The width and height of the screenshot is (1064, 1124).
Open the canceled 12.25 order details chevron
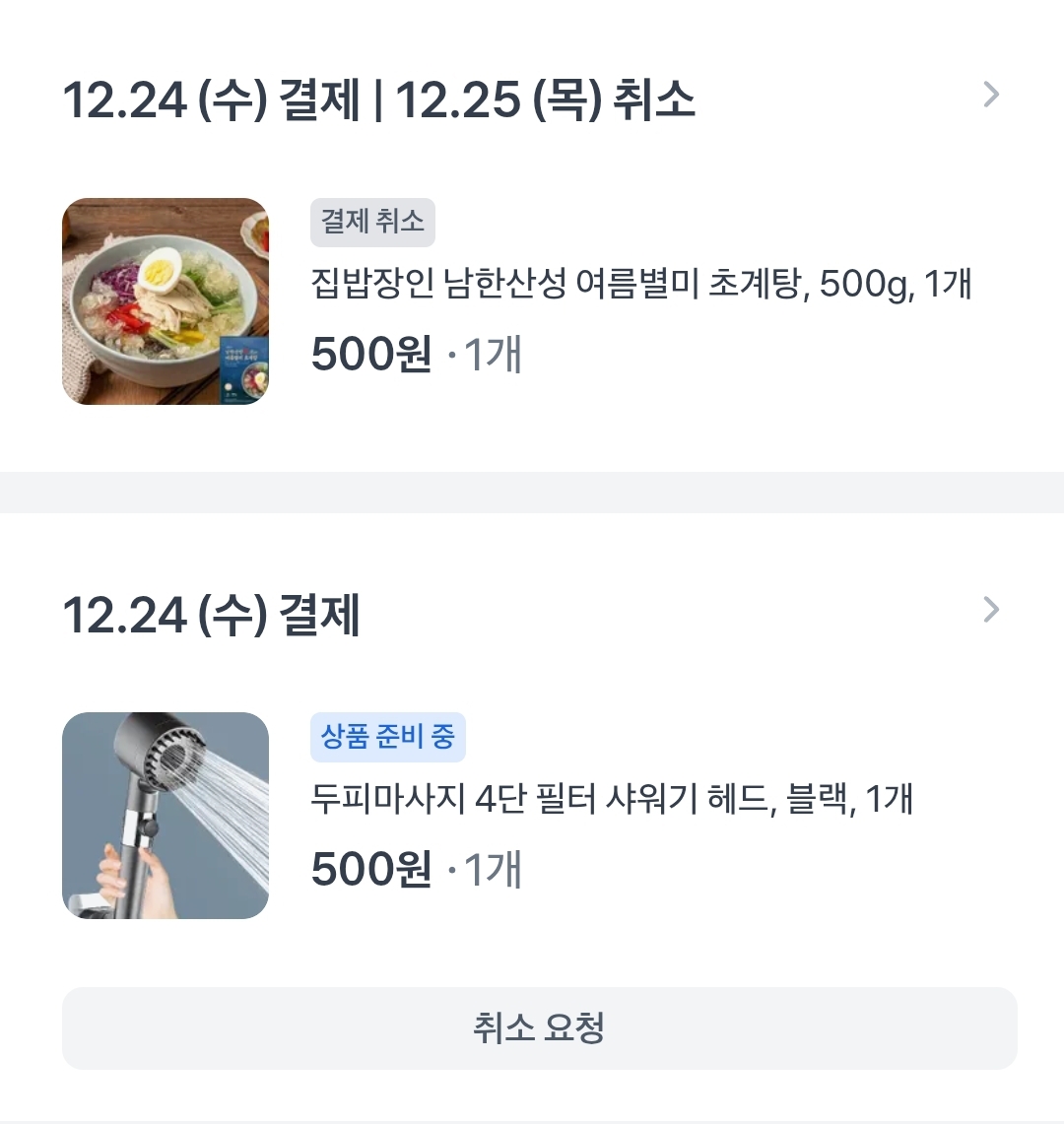click(x=991, y=96)
